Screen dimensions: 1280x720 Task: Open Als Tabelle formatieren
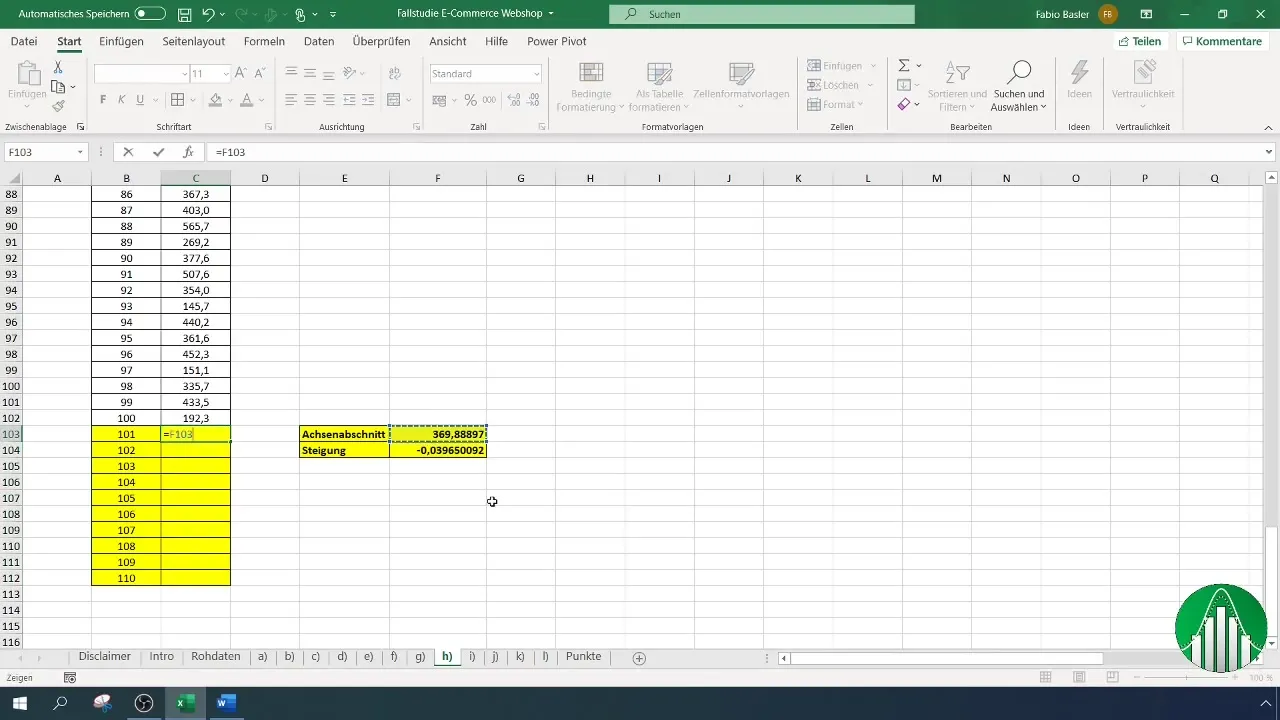pyautogui.click(x=658, y=85)
